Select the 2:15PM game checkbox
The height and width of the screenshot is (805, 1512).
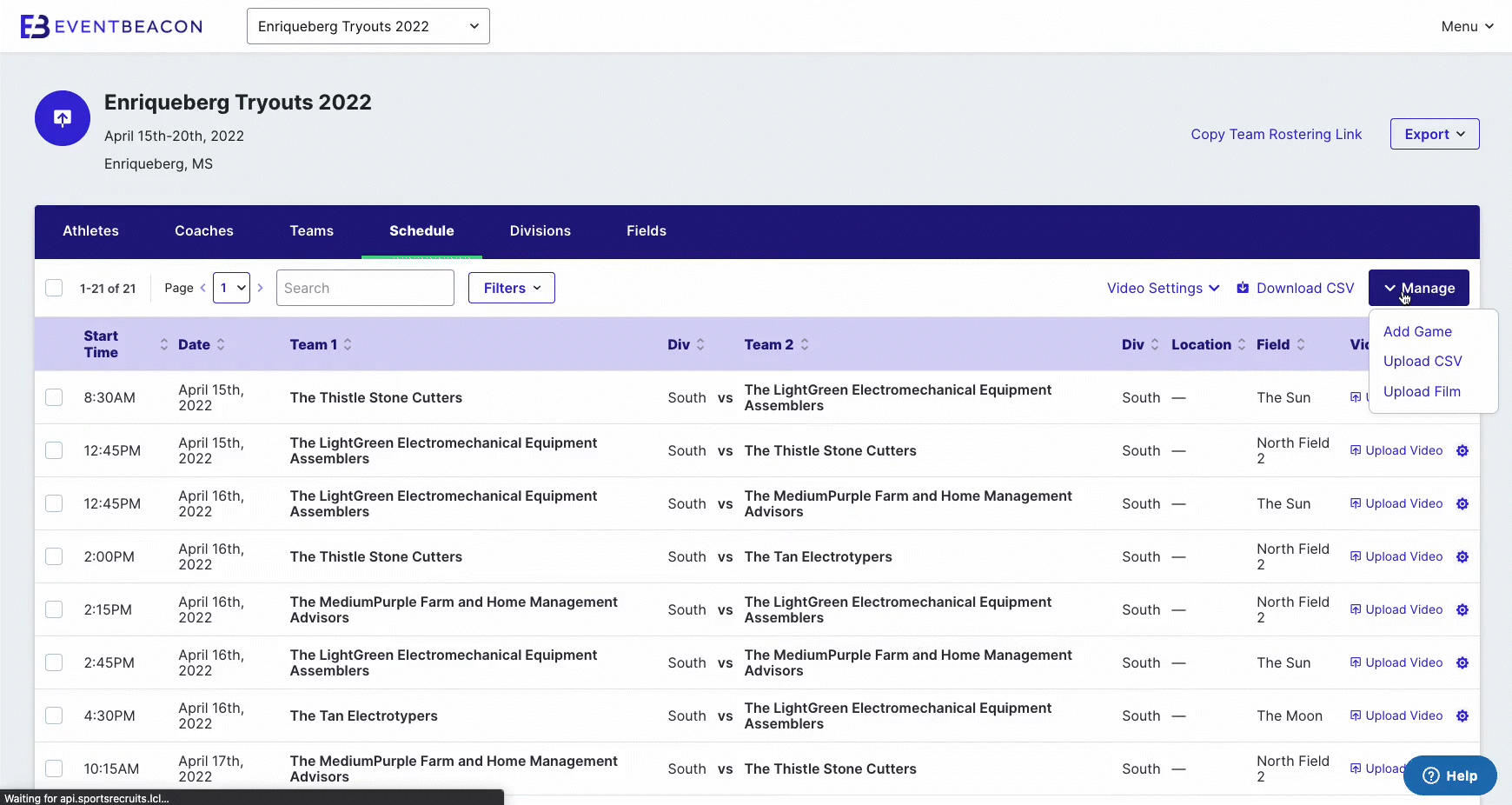coord(54,609)
